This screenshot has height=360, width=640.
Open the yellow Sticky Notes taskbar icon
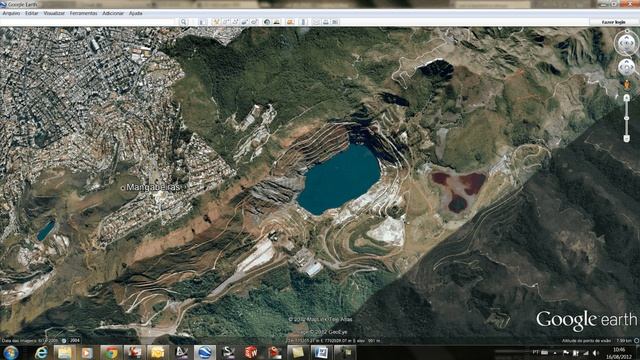[x=298, y=352]
